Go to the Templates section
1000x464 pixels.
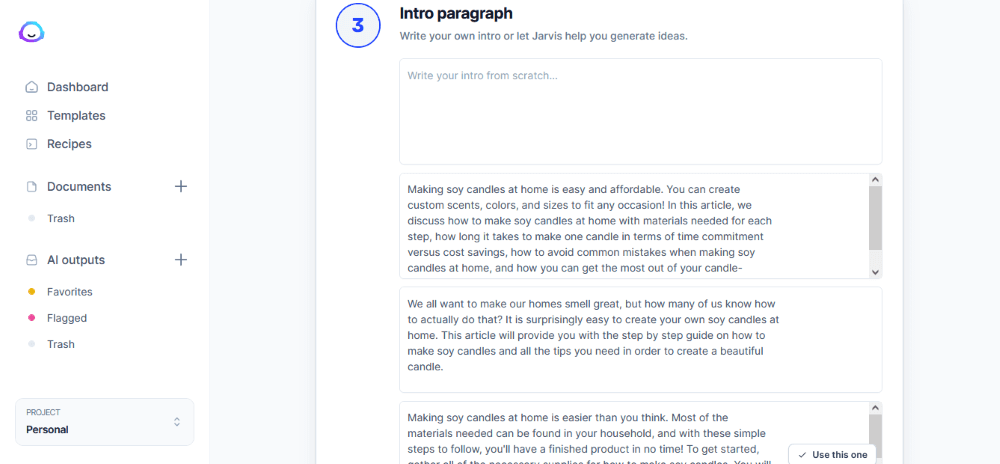pyautogui.click(x=76, y=116)
